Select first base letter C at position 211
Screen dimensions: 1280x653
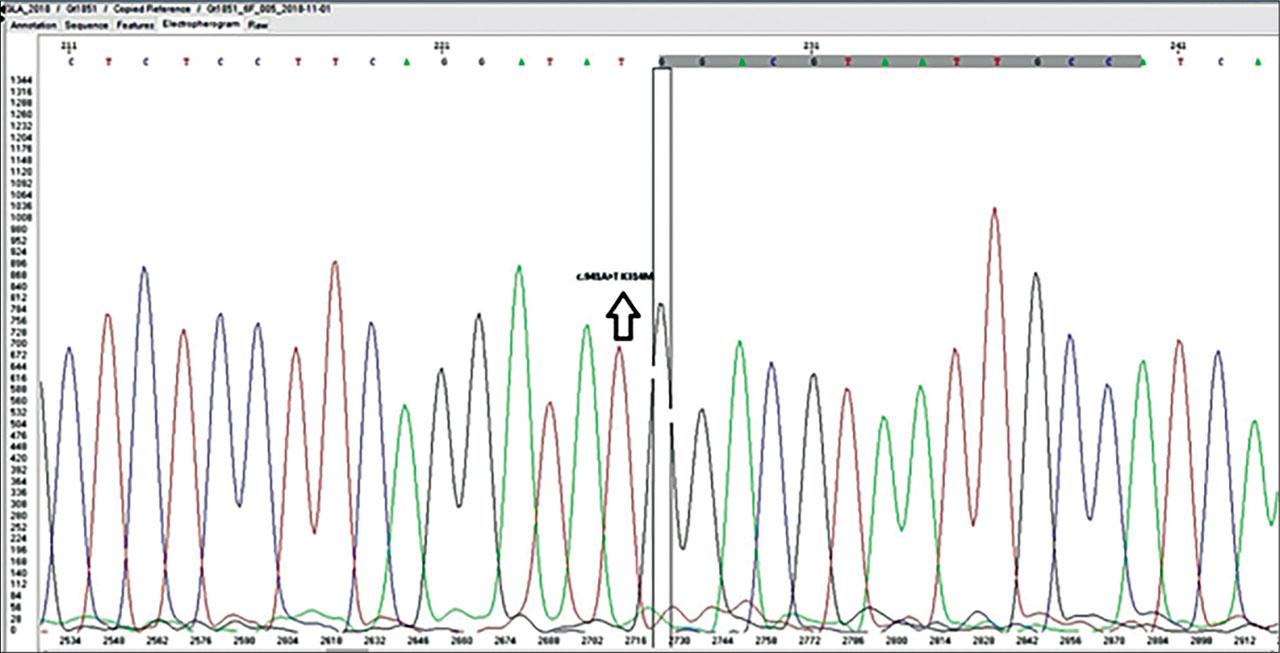tap(69, 62)
